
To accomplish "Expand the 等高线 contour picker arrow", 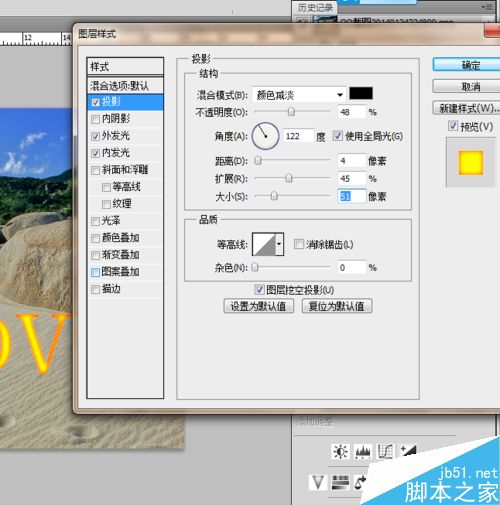I will click(x=279, y=244).
